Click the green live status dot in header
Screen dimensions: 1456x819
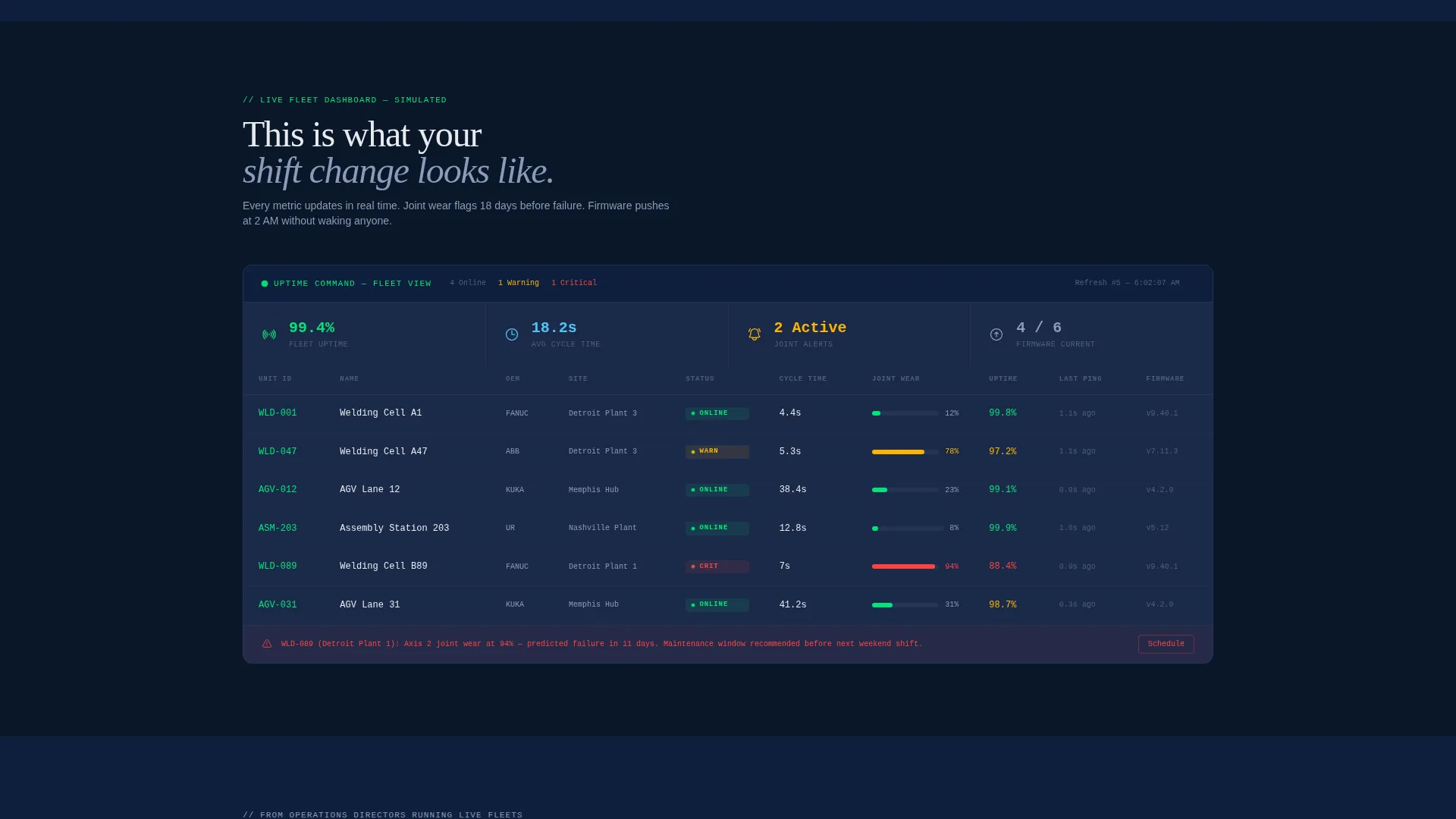pyautogui.click(x=265, y=284)
